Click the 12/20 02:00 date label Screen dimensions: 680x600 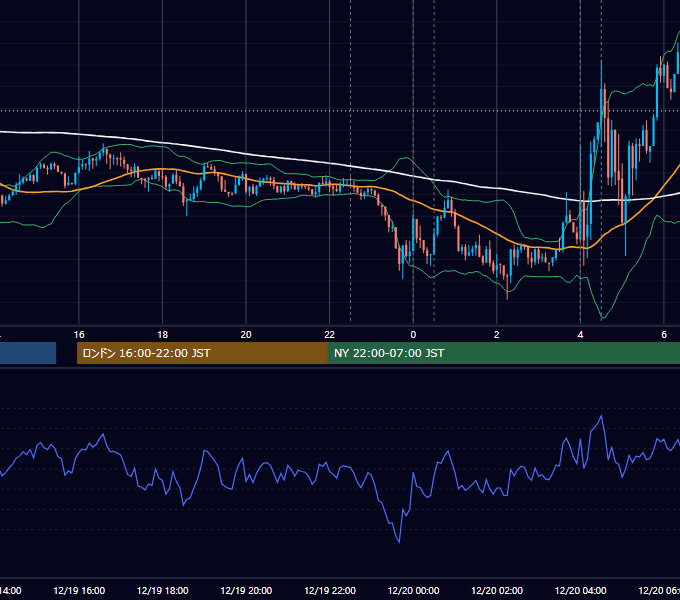tap(497, 590)
